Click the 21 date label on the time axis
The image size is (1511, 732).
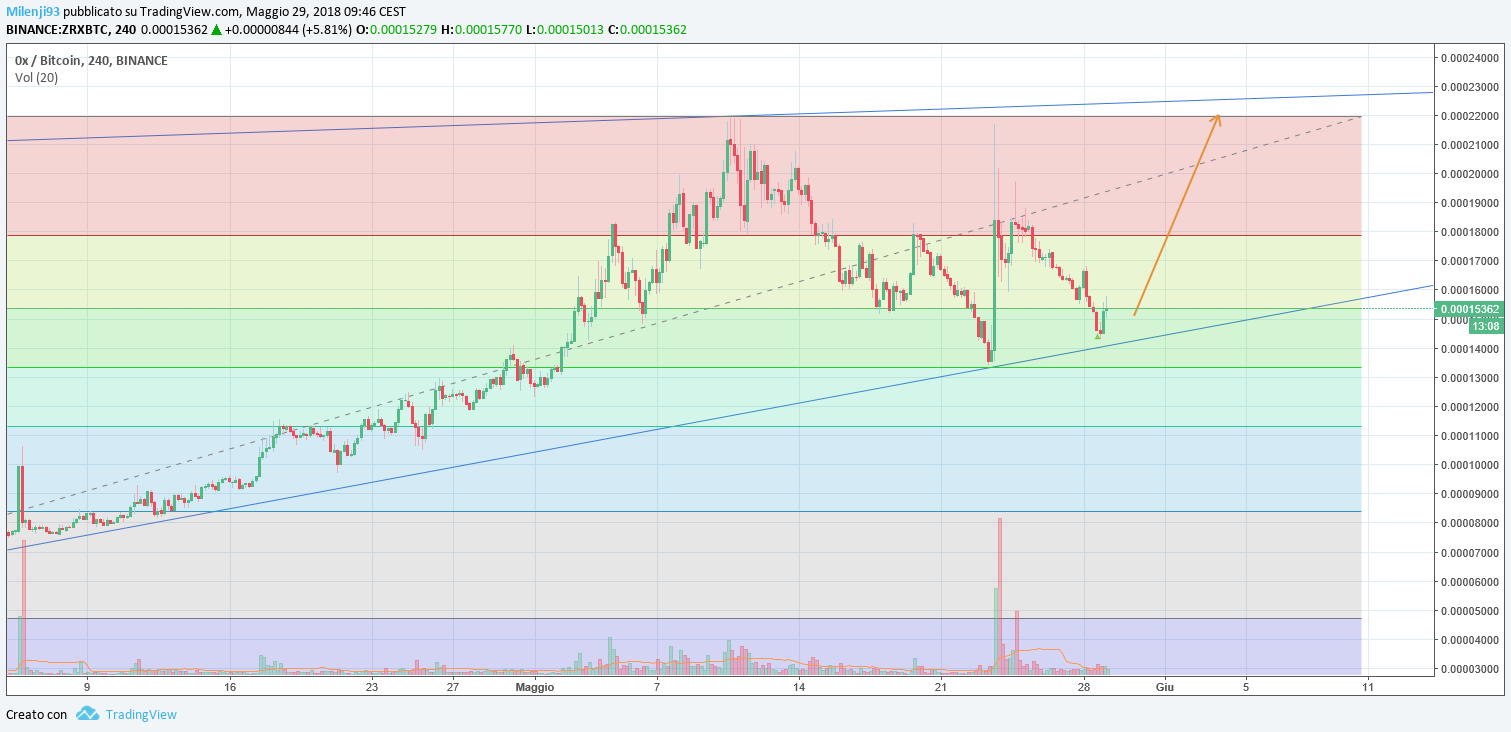tap(940, 687)
